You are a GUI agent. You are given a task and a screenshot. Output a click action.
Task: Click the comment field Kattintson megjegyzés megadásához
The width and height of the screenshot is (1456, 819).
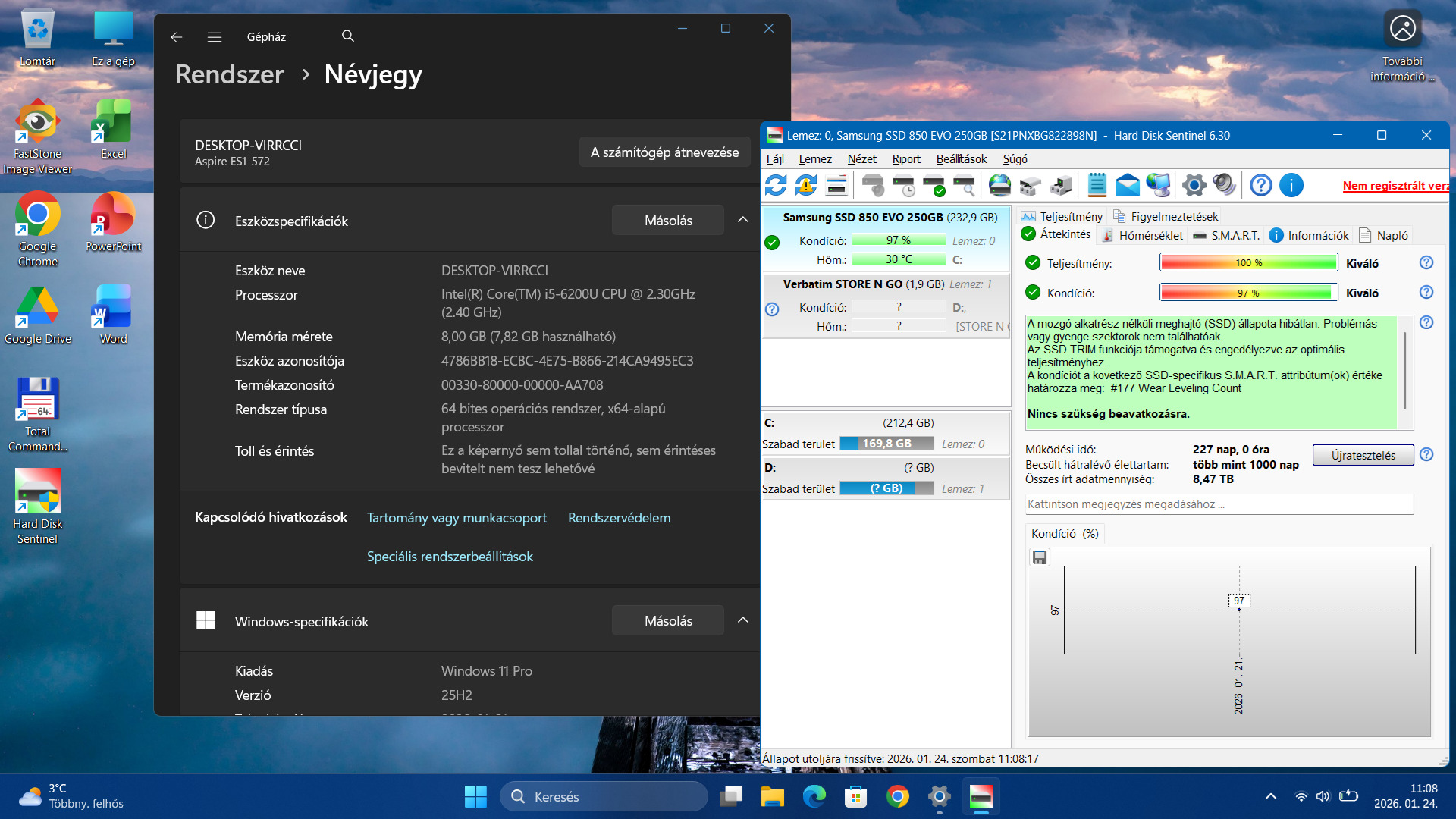click(1219, 504)
